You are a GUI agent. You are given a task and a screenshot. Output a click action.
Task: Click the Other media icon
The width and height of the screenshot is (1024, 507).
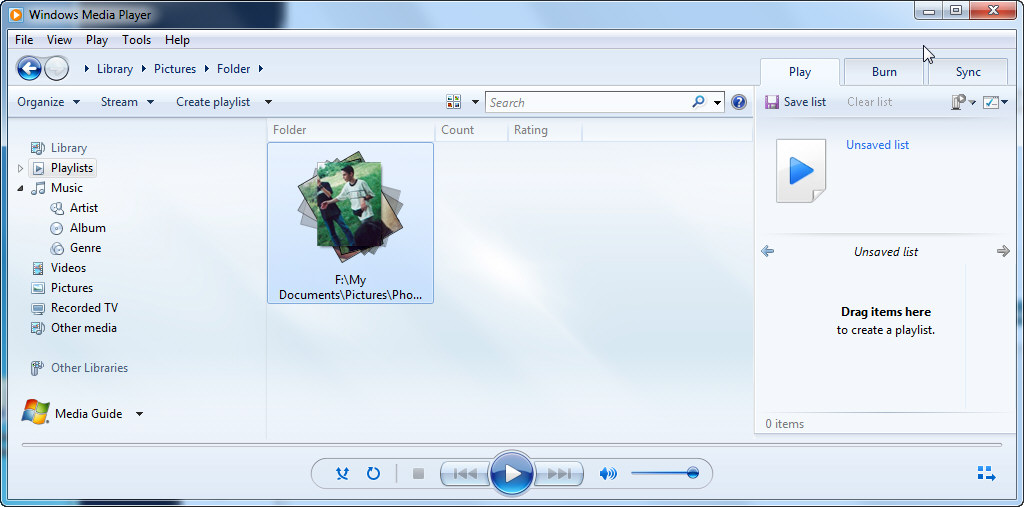click(39, 328)
